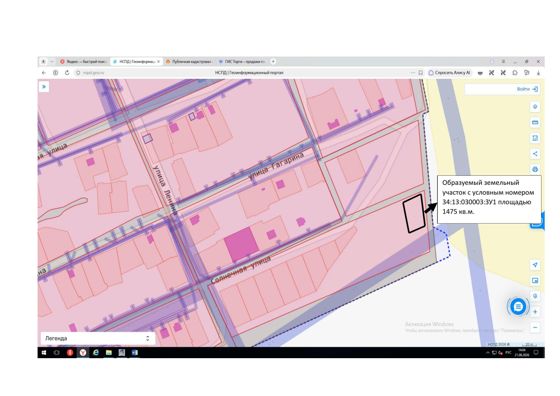
Task: Open the measure ruler map tool
Action: (x=535, y=122)
